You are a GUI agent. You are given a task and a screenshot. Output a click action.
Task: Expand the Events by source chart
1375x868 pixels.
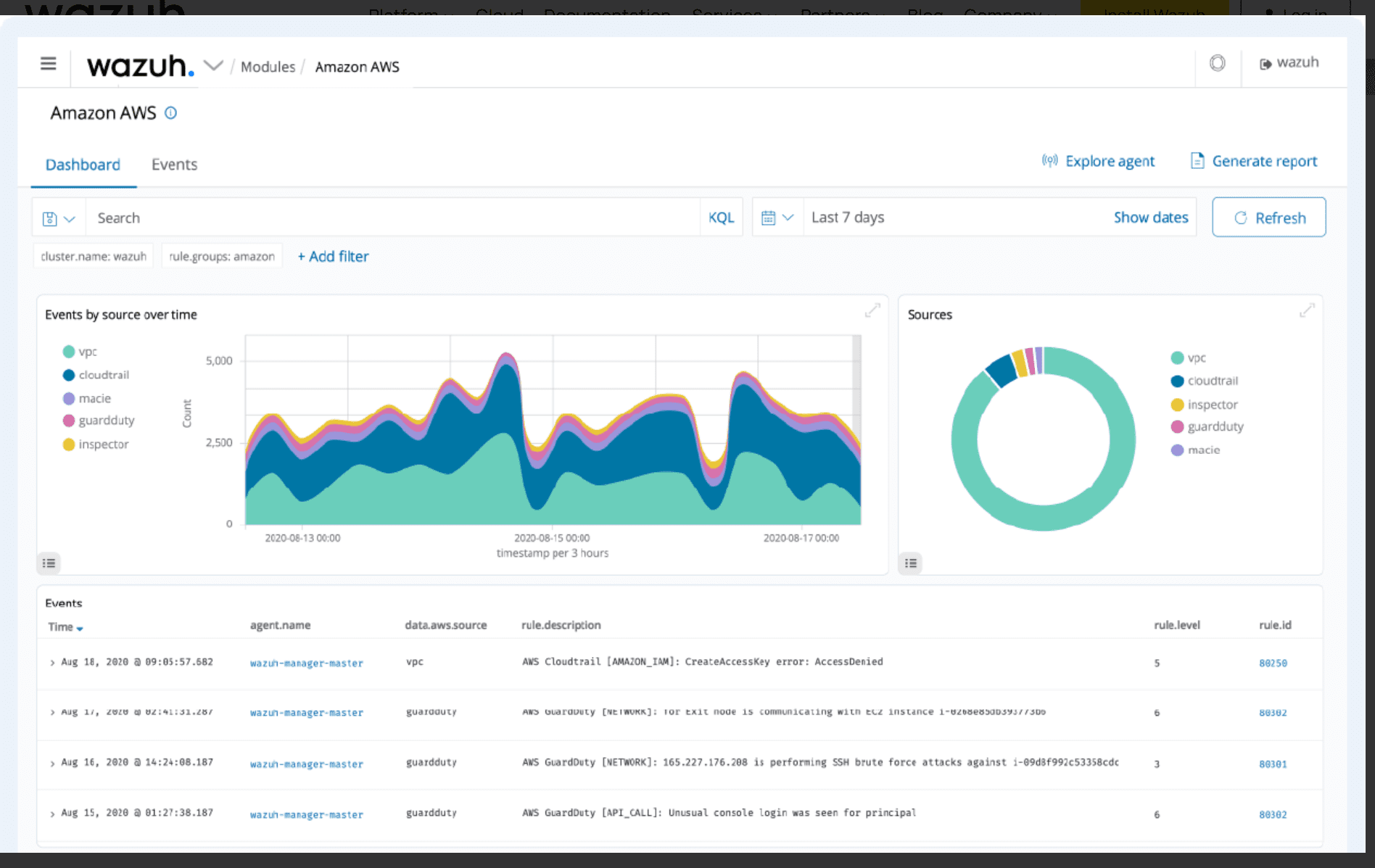[872, 310]
